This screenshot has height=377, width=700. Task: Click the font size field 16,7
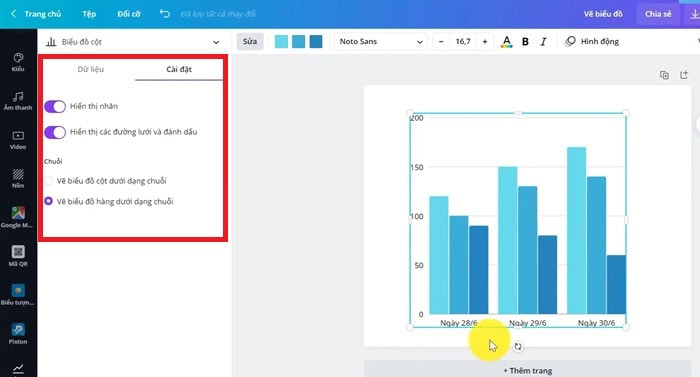pyautogui.click(x=463, y=42)
